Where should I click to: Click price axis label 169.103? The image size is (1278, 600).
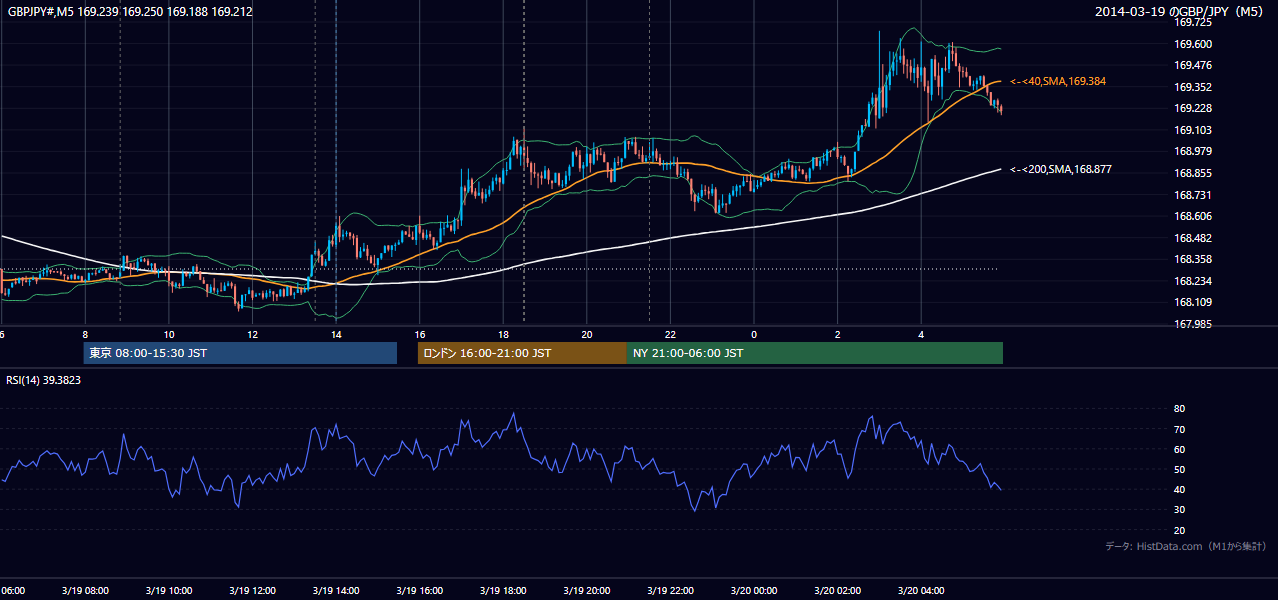pos(1193,130)
